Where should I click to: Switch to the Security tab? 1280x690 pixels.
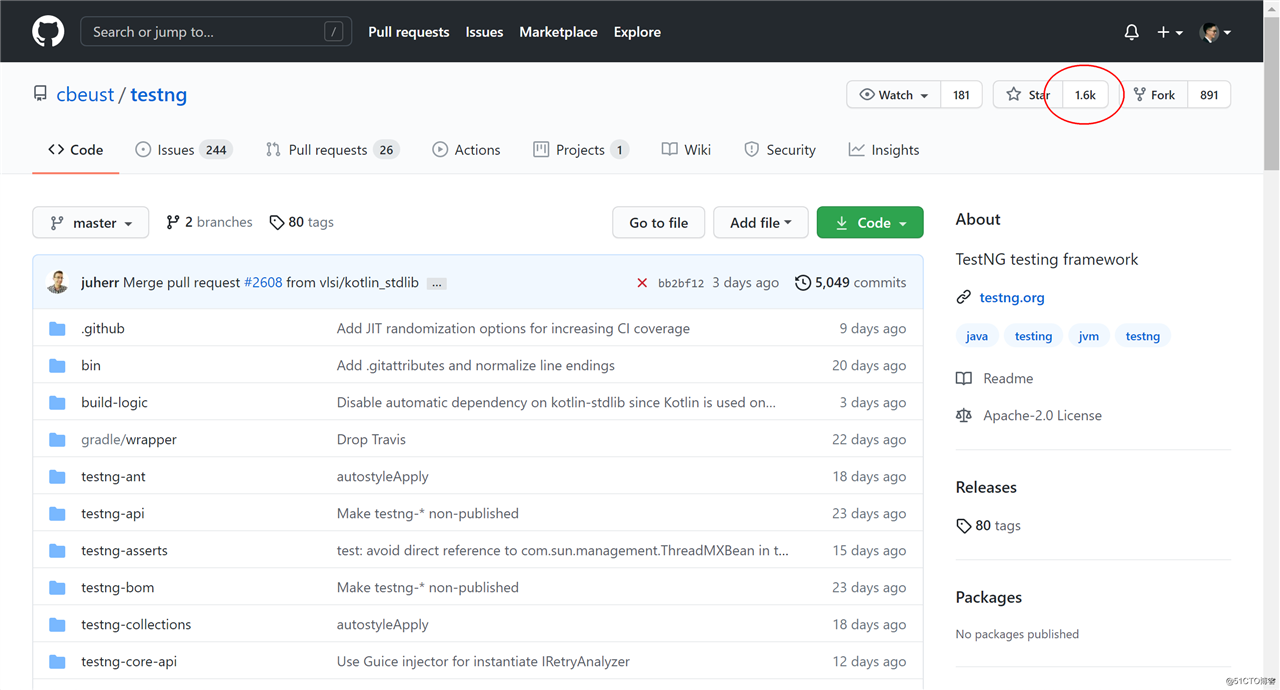click(780, 150)
